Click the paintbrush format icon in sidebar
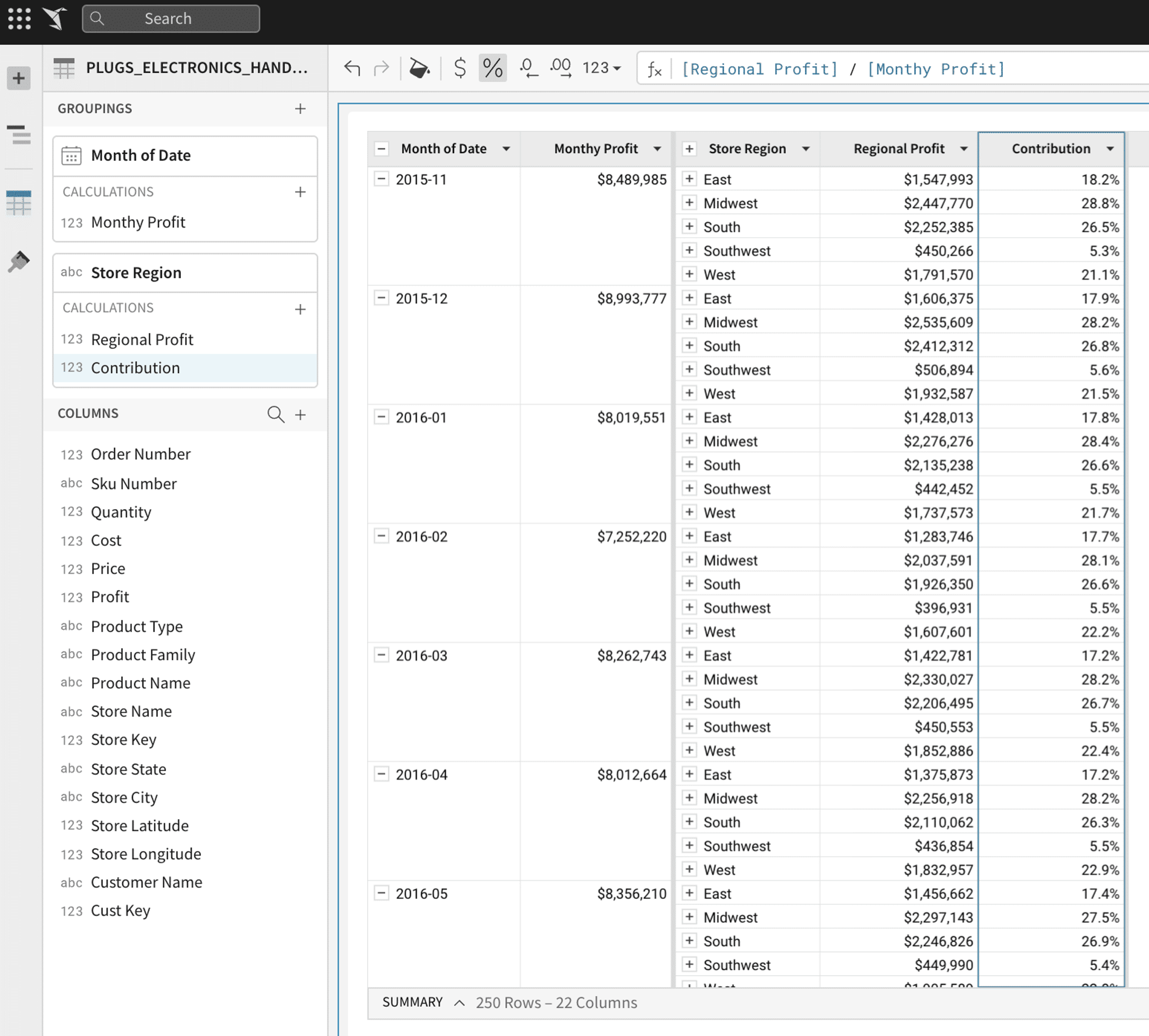 19,261
